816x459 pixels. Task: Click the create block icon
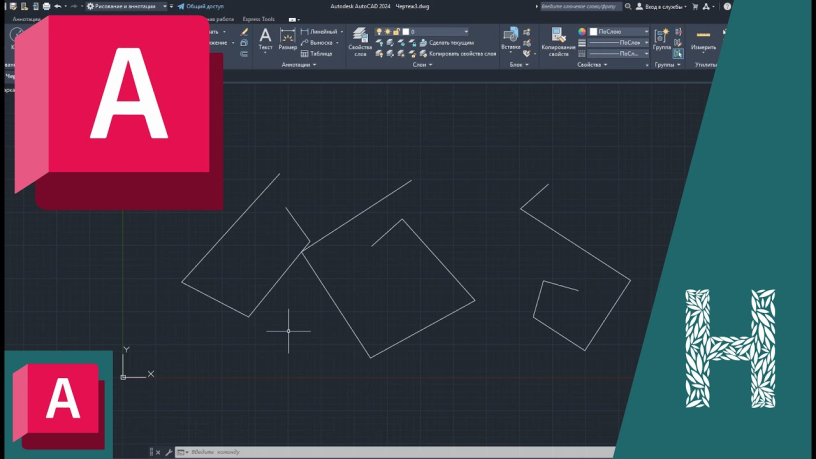click(x=527, y=32)
